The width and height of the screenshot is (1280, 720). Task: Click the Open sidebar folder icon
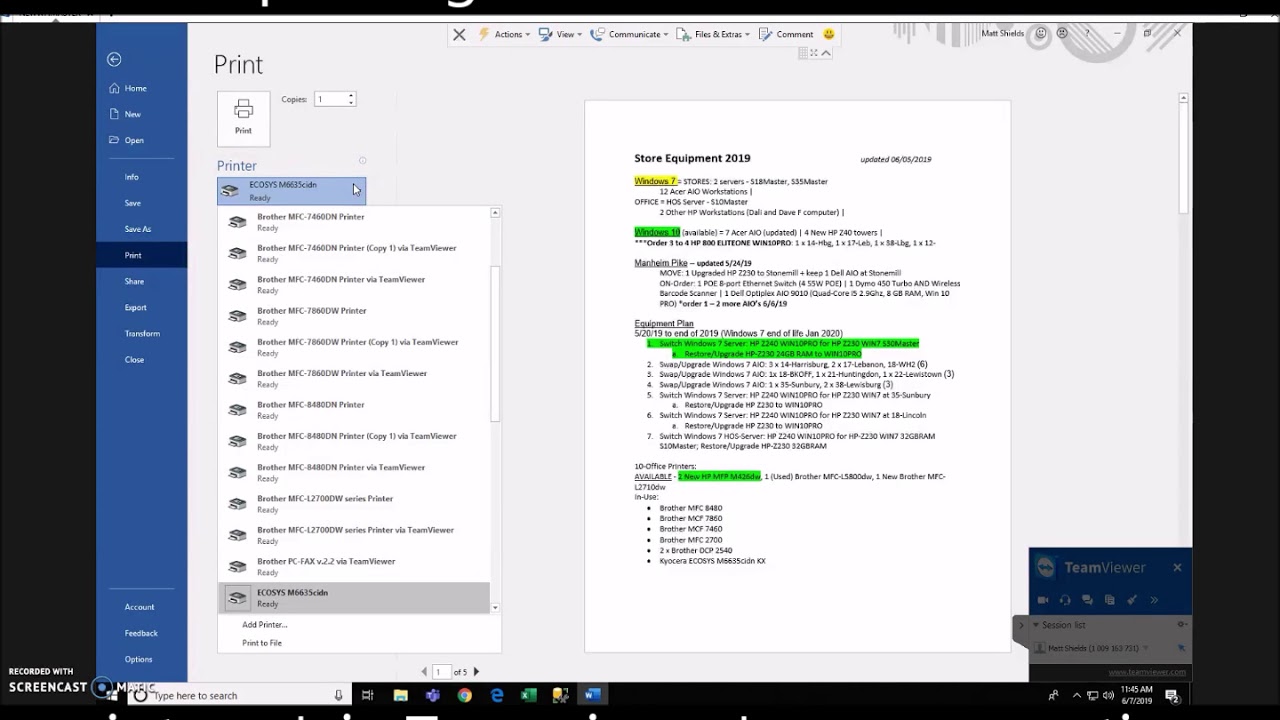point(114,140)
